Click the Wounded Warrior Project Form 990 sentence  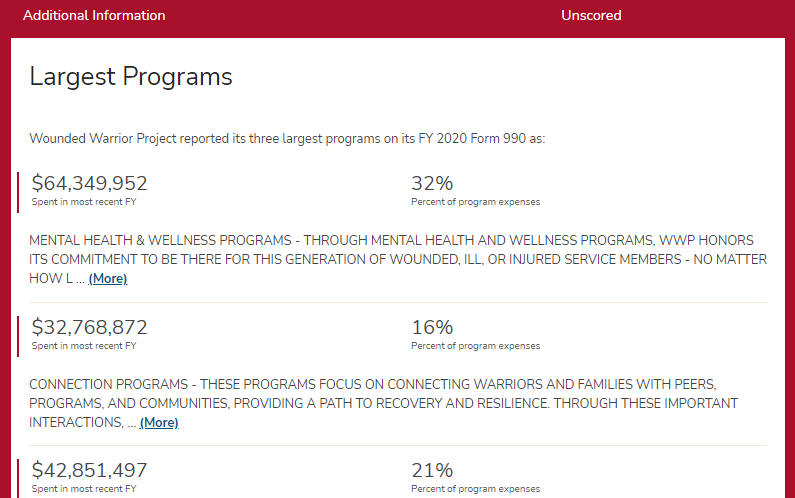(287, 138)
